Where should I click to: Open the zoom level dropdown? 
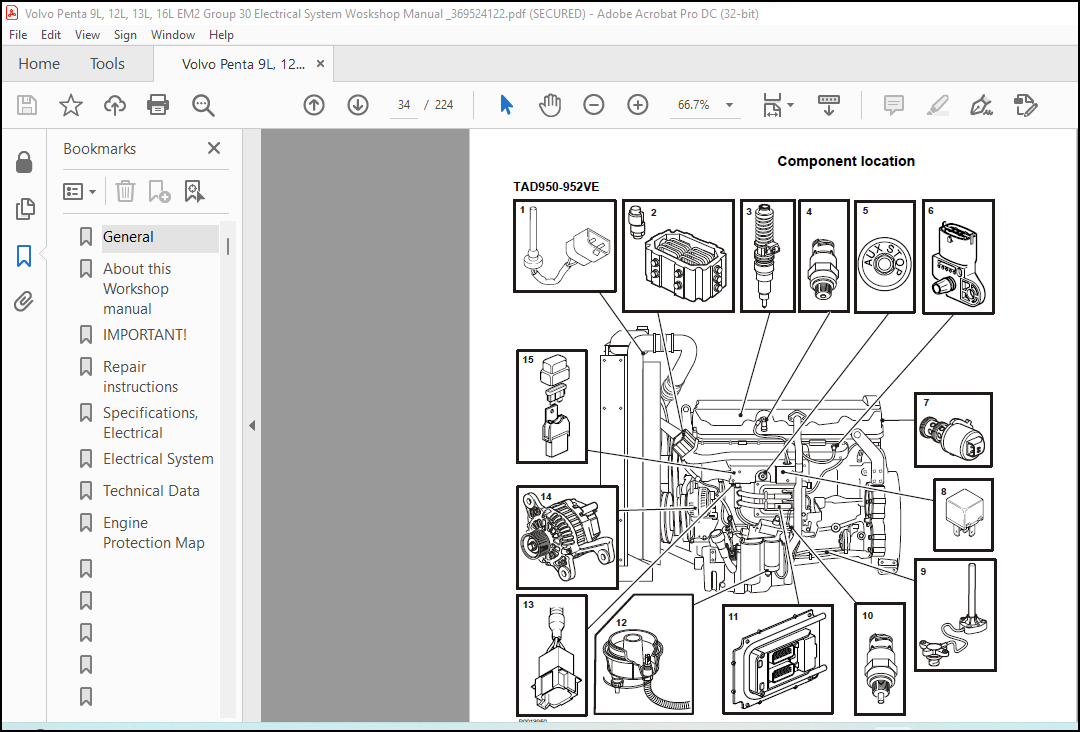tap(729, 105)
